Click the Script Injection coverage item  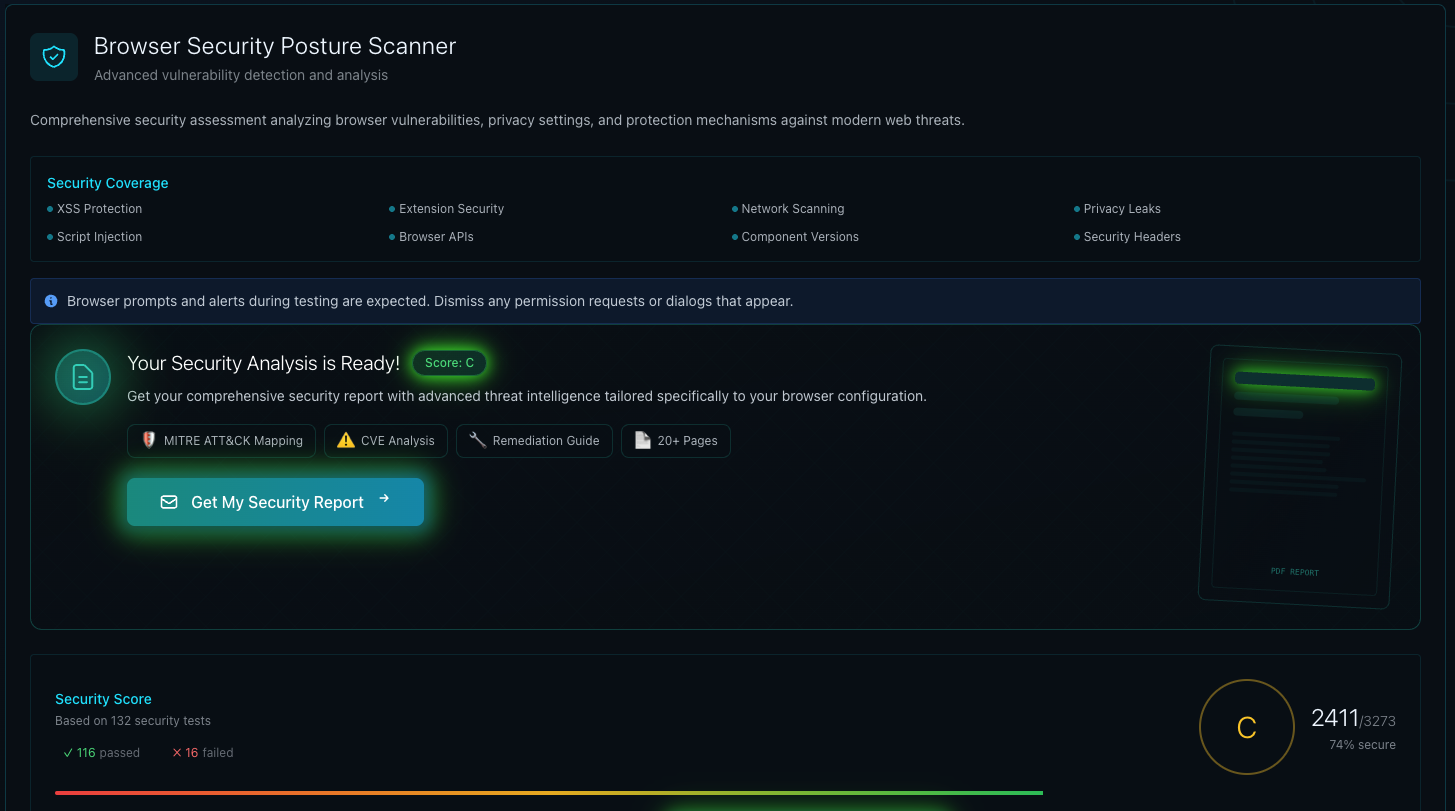click(95, 237)
